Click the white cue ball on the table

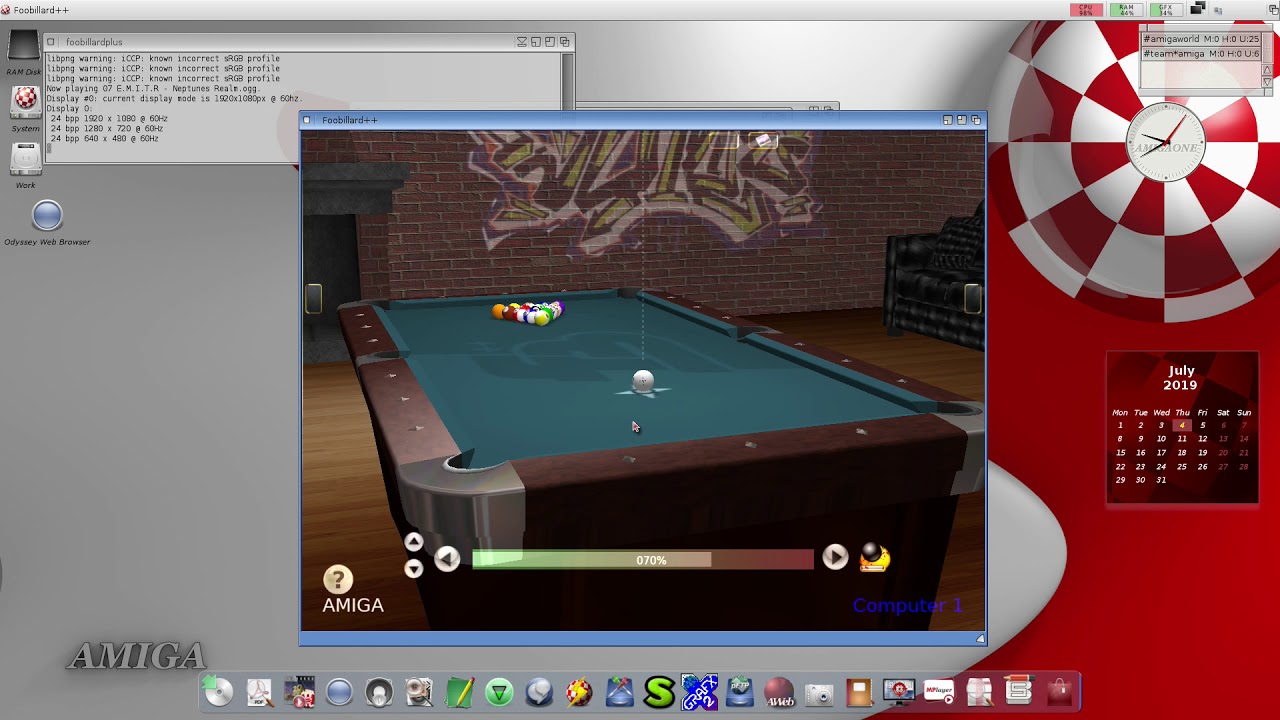(643, 381)
